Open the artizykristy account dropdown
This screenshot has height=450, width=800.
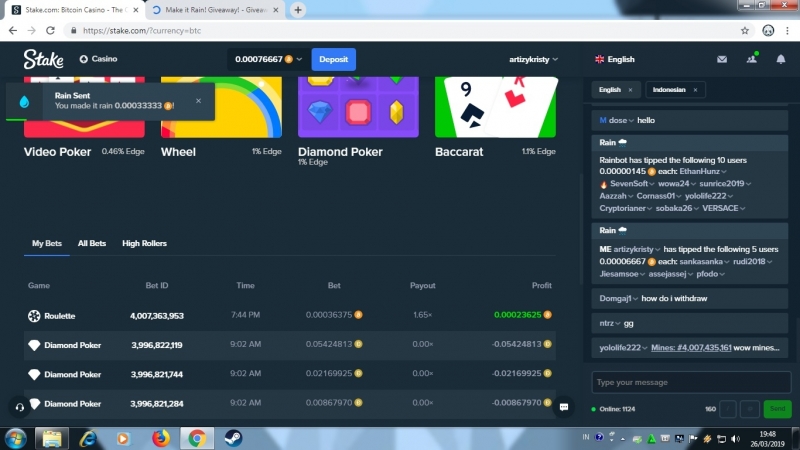(x=533, y=59)
